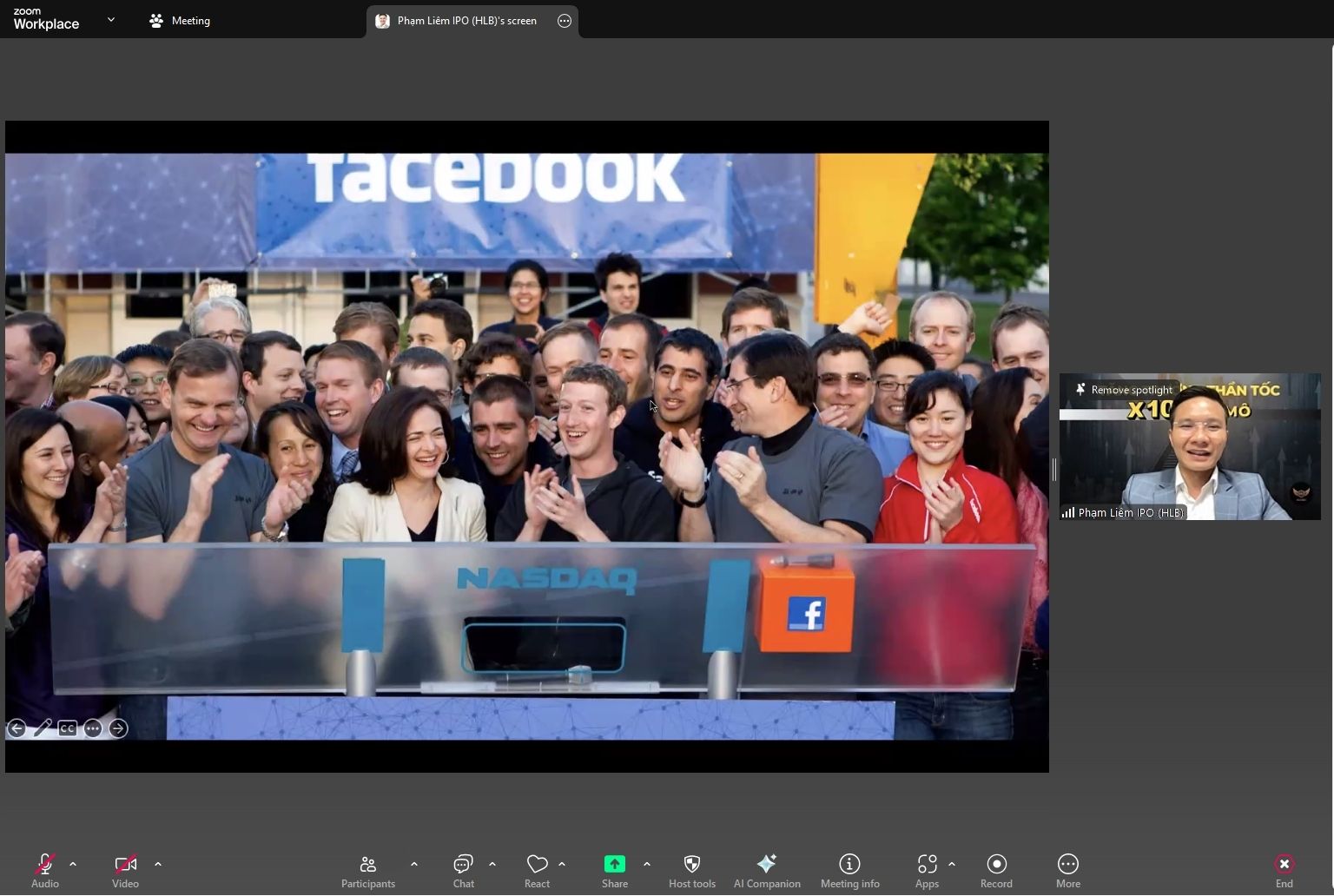Viewport: 1334px width, 896px height.
Task: Go to the previous slide arrow
Action: [17, 728]
